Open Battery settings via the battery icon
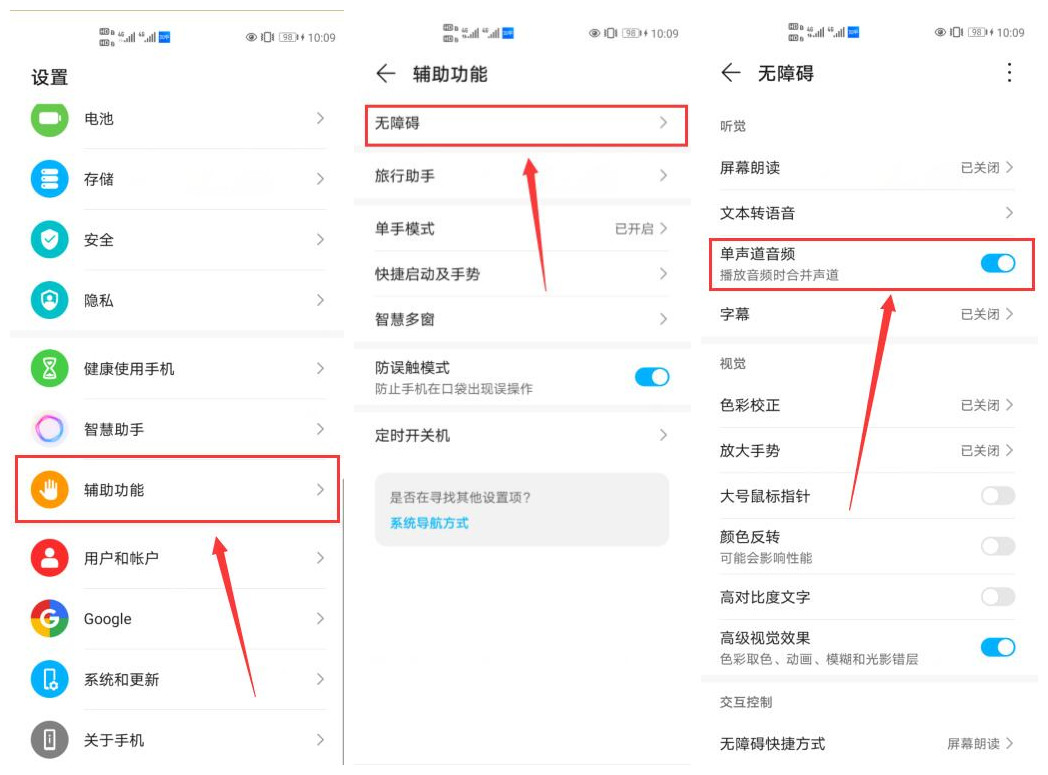The width and height of the screenshot is (1048, 775). pyautogui.click(x=48, y=119)
